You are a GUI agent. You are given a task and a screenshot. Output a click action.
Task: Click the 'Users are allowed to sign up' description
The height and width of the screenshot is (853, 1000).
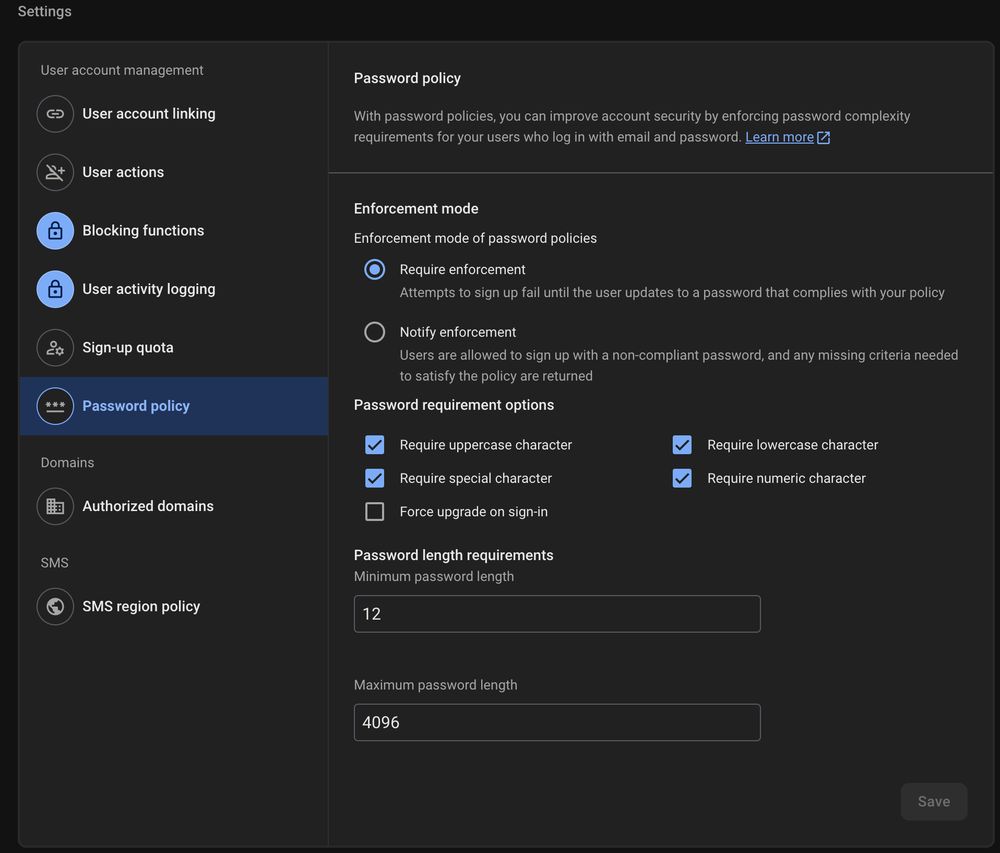(x=679, y=365)
